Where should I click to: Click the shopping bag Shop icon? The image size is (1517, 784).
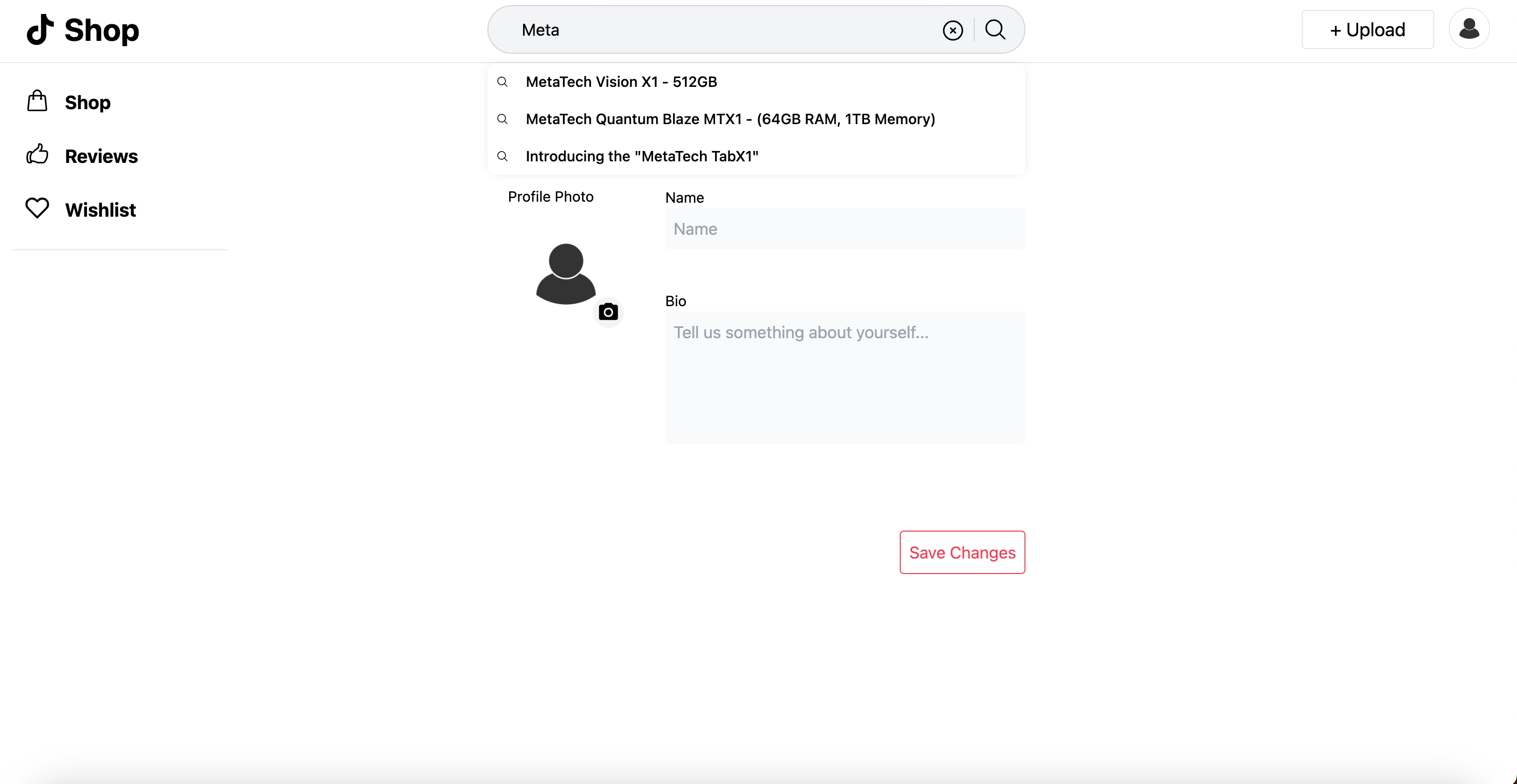pyautogui.click(x=37, y=101)
